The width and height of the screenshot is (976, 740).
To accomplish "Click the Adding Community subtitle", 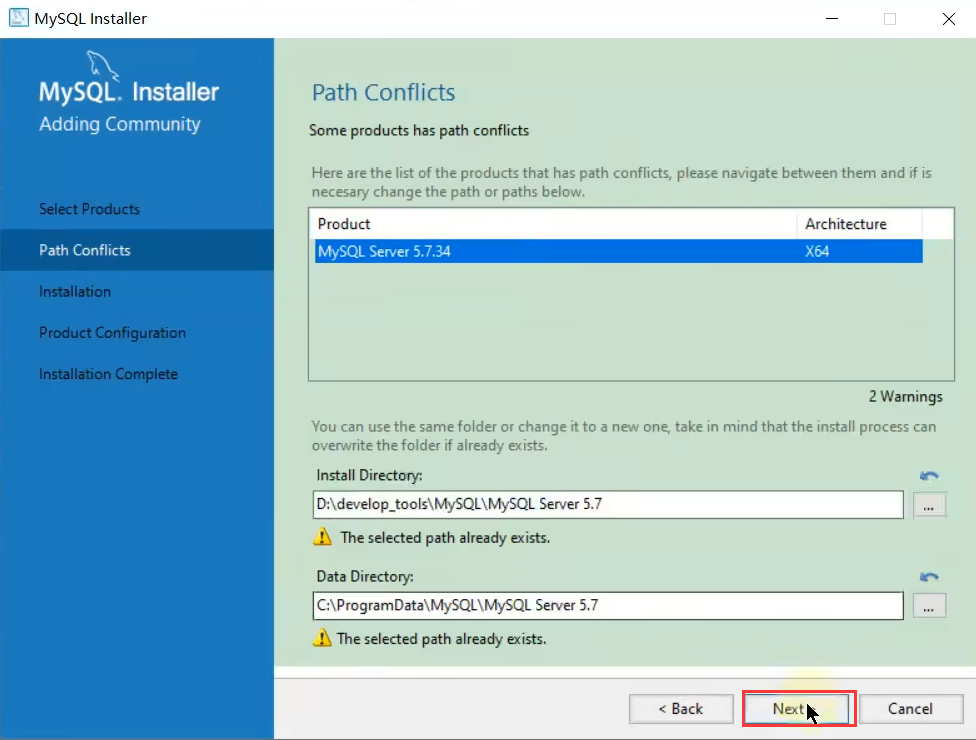I will coord(120,124).
